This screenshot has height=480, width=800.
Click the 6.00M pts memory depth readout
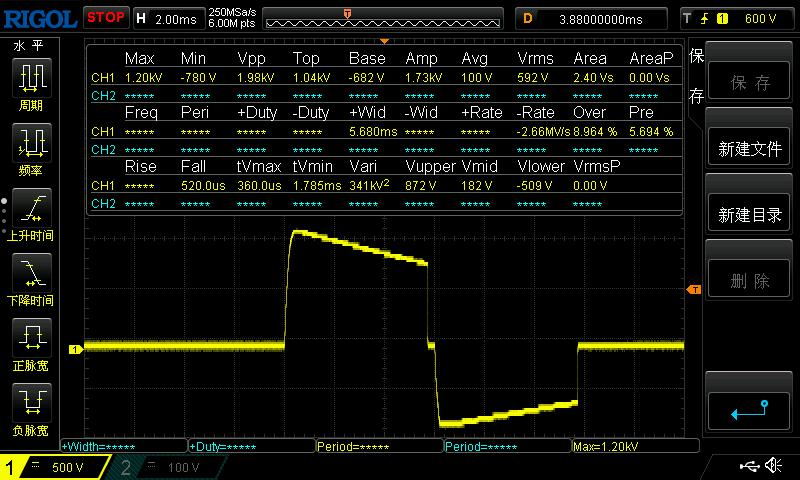coord(232,23)
